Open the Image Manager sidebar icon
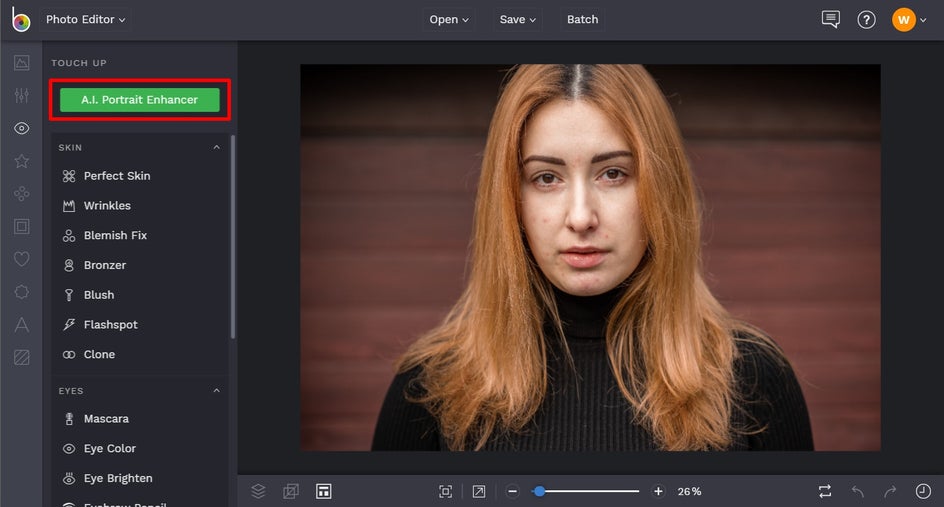The width and height of the screenshot is (944, 507). (x=22, y=63)
